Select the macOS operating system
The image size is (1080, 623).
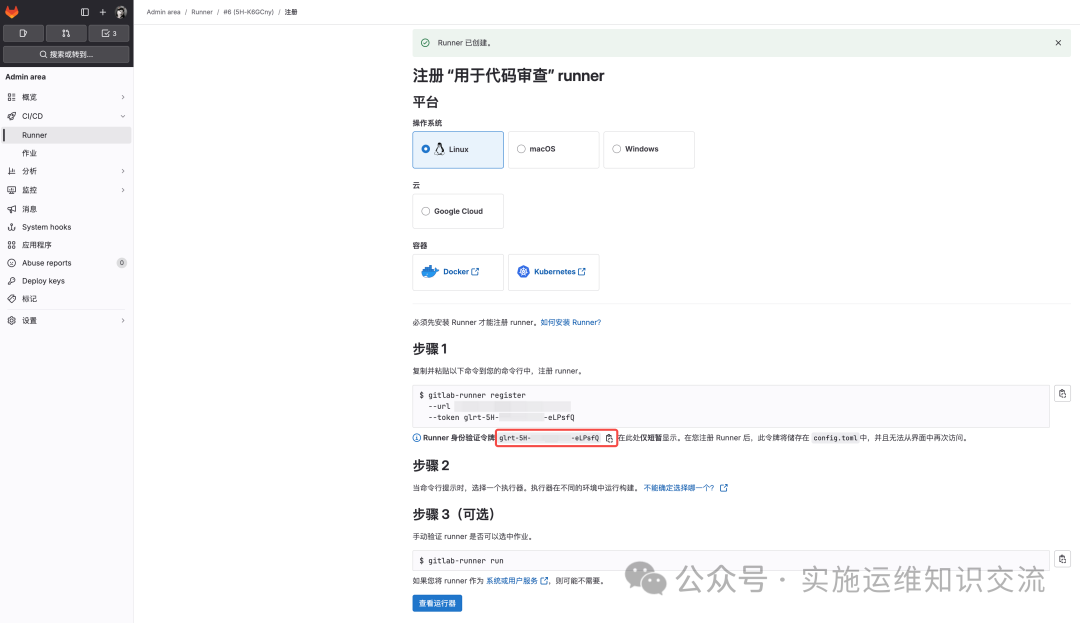tap(553, 149)
